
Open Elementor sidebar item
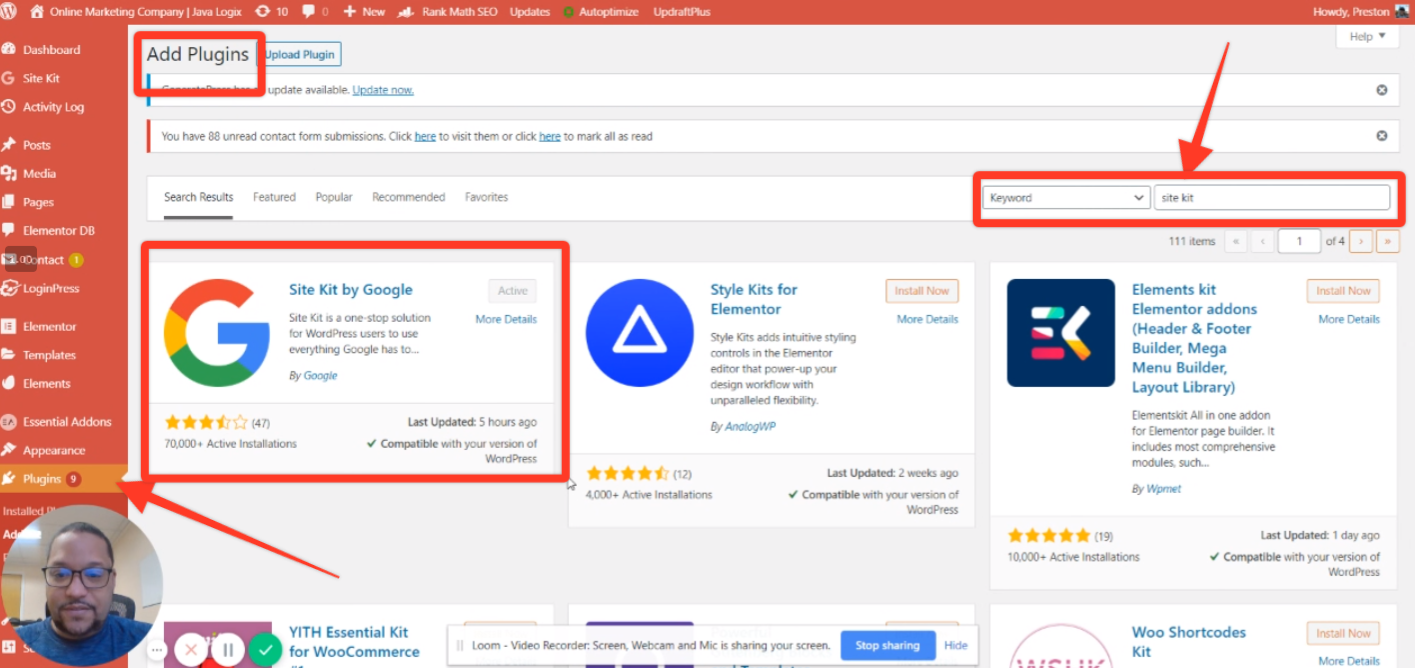[x=50, y=326]
